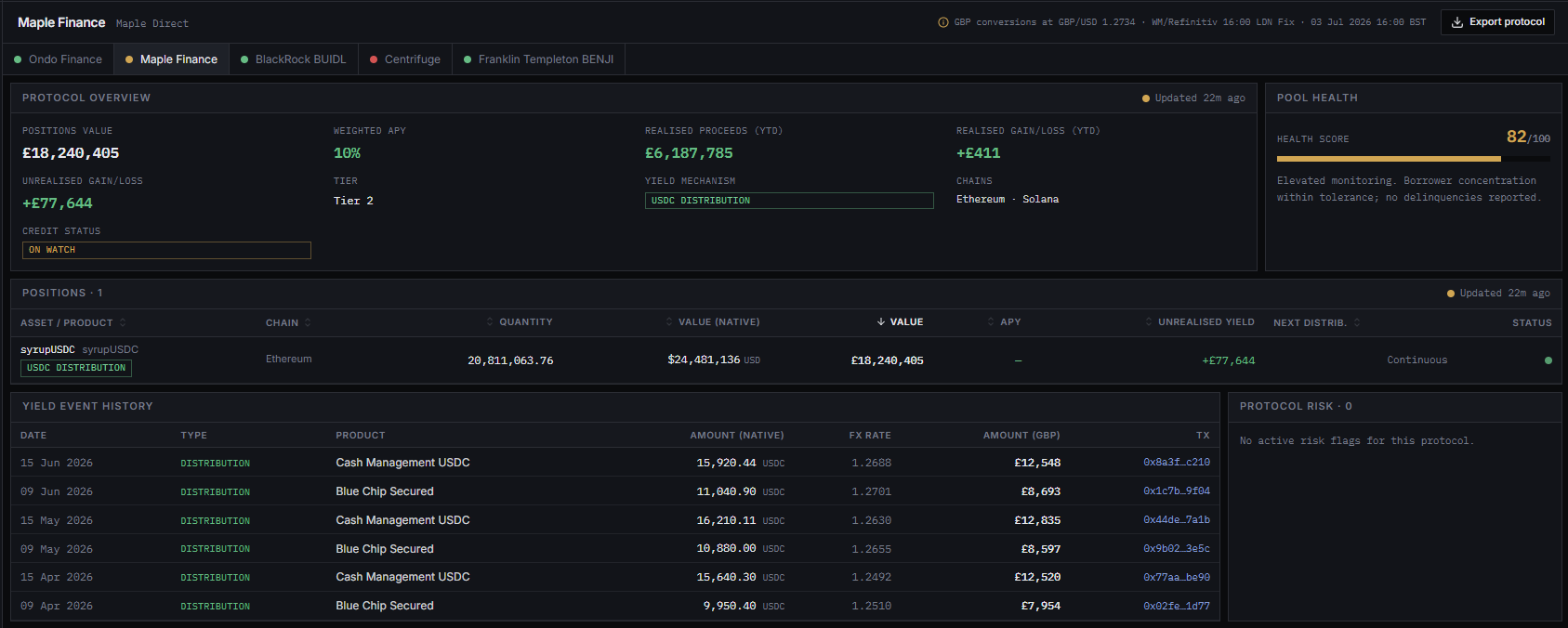
Task: Click the sort arrow beside Asset / Product
Action: (123, 322)
